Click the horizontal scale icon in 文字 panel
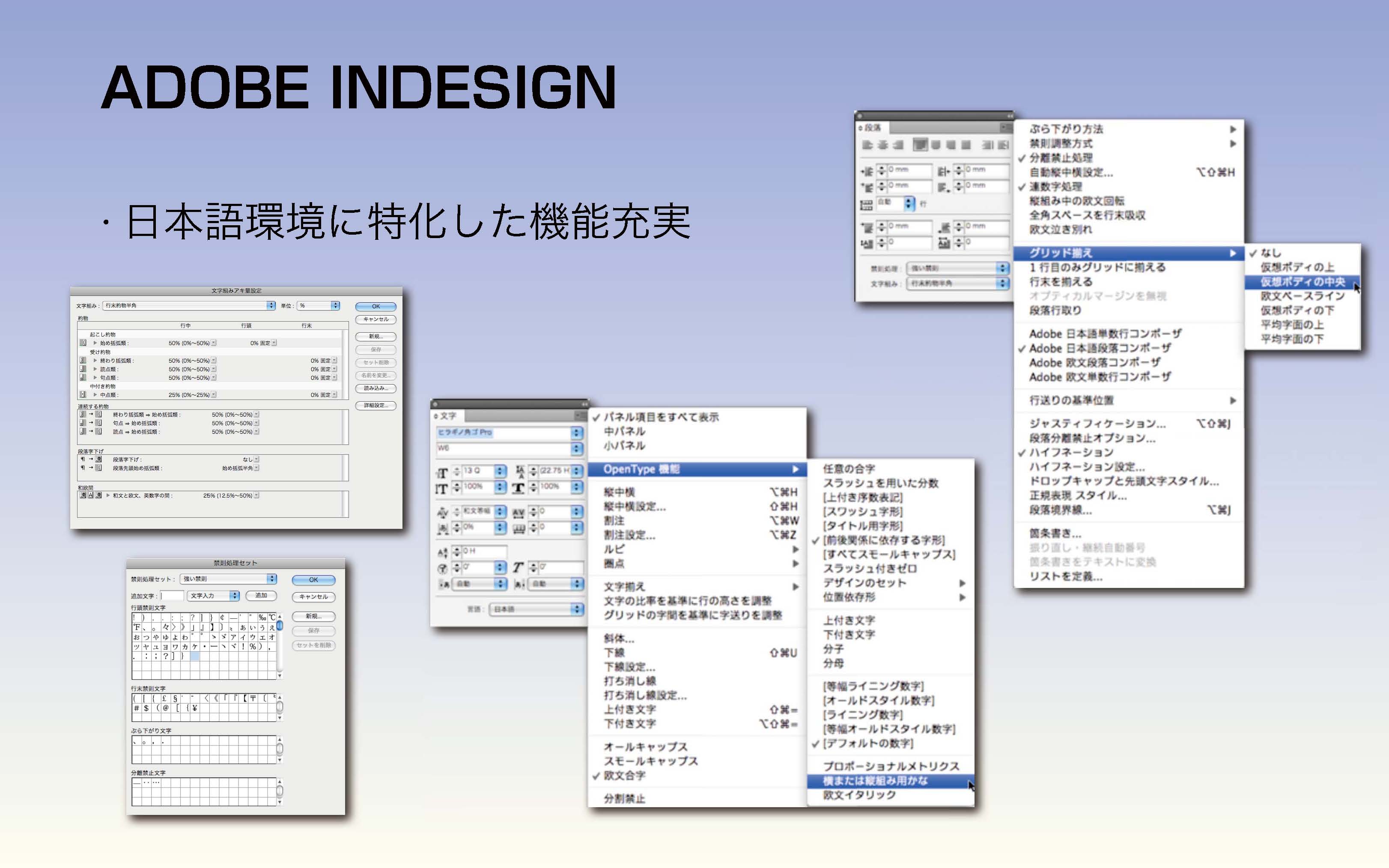Image resolution: width=1389 pixels, height=868 pixels. coord(518,488)
